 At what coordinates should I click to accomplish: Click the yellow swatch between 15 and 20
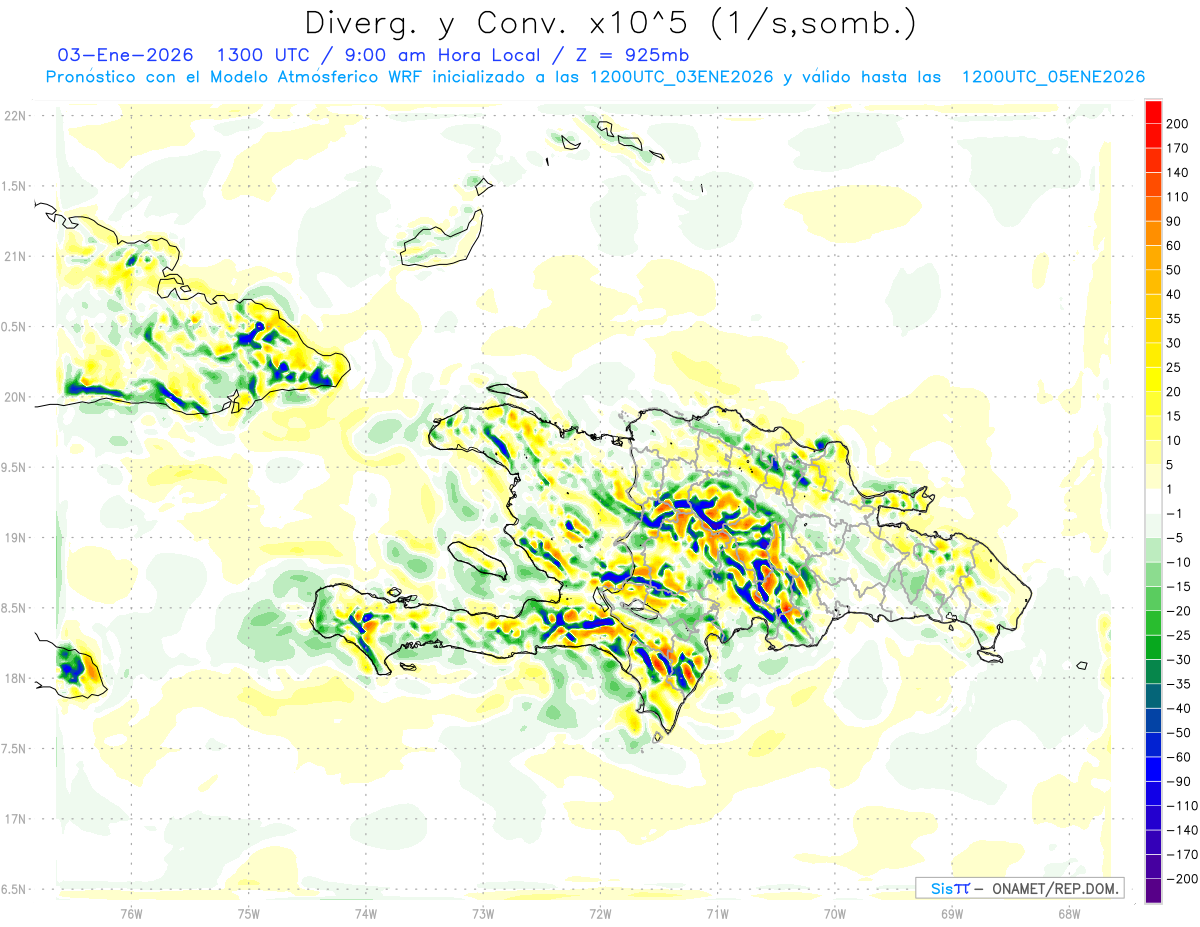(1153, 403)
